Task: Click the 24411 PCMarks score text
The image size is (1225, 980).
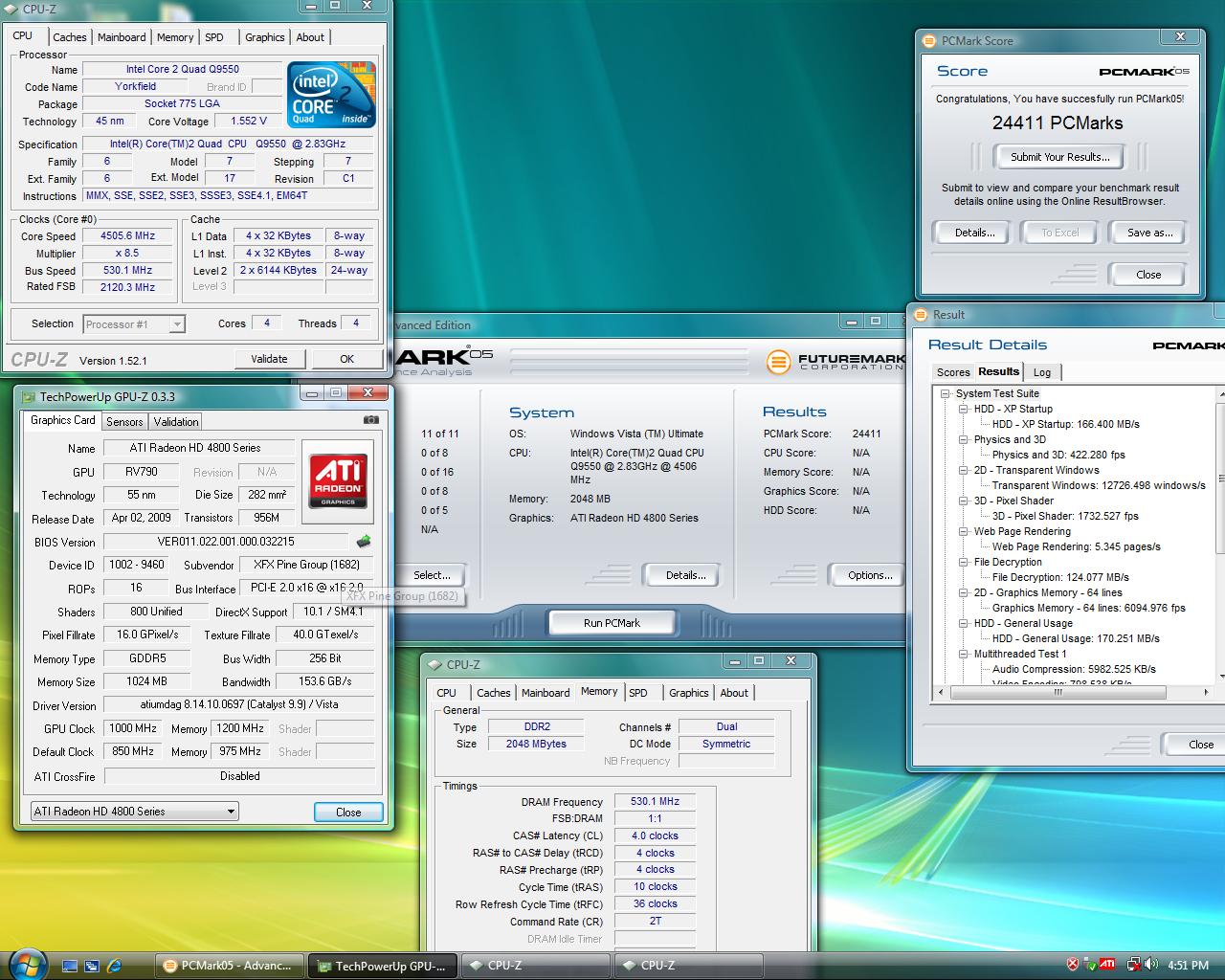Action: click(x=1058, y=122)
